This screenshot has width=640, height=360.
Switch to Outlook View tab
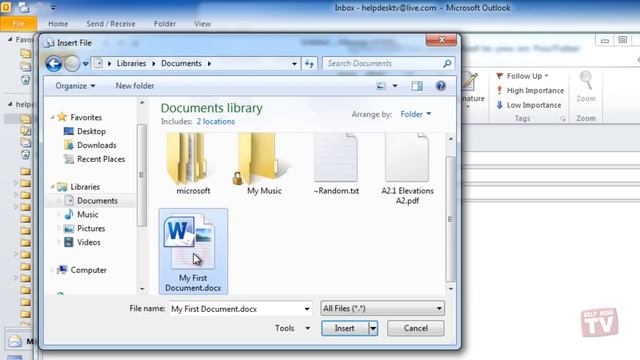pyautogui.click(x=202, y=24)
